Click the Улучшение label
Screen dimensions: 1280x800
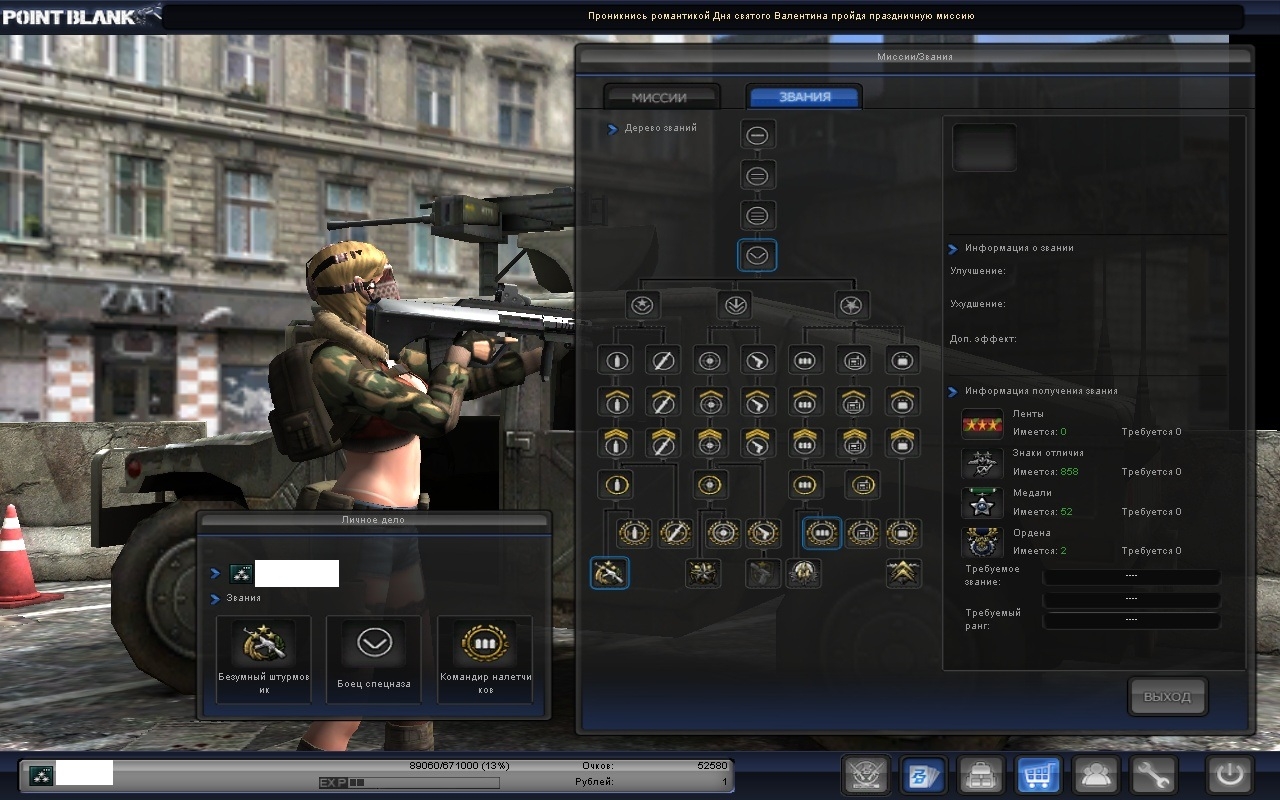978,271
